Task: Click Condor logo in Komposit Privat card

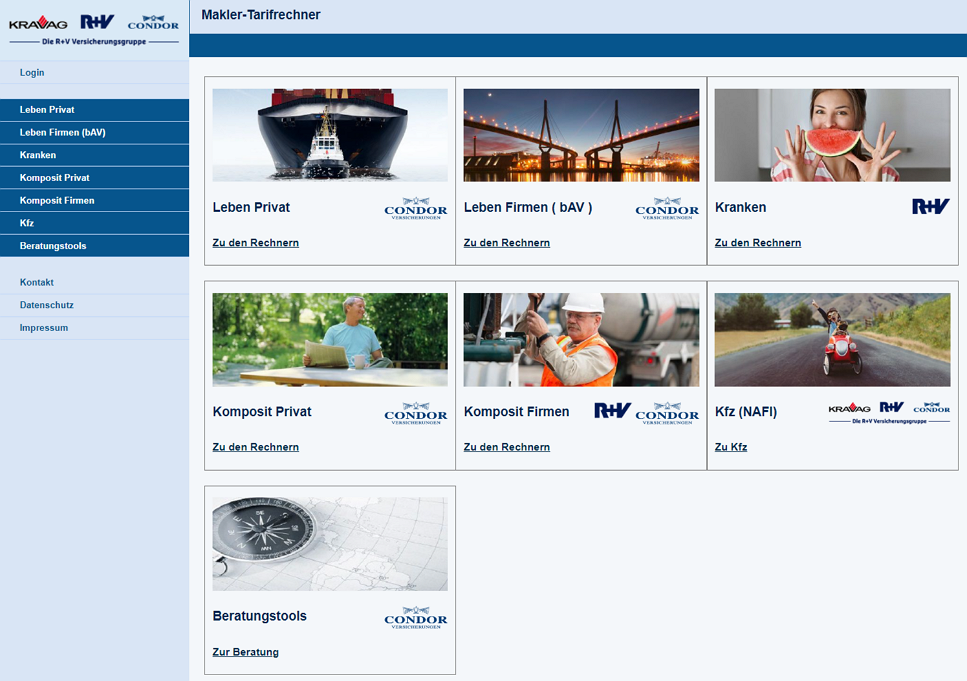Action: pos(416,413)
